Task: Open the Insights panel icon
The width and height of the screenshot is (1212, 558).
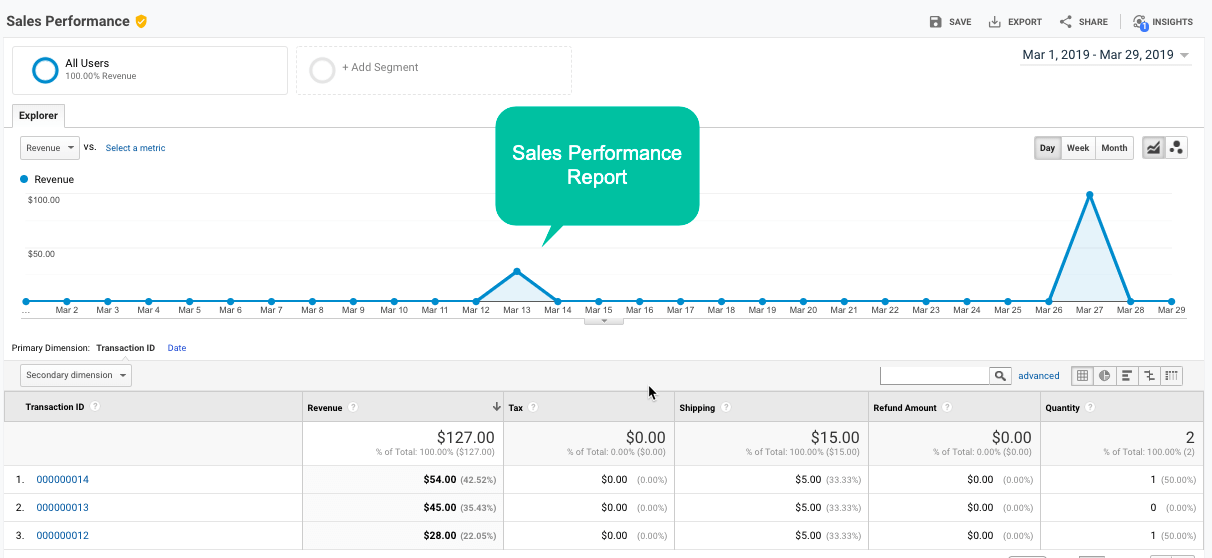Action: (1140, 22)
